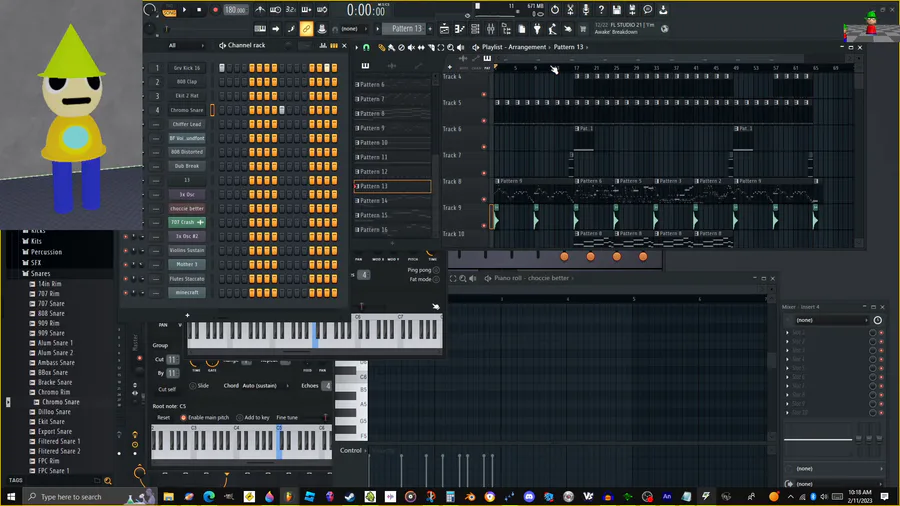Open the audio editor scissors icon

pos(571,10)
